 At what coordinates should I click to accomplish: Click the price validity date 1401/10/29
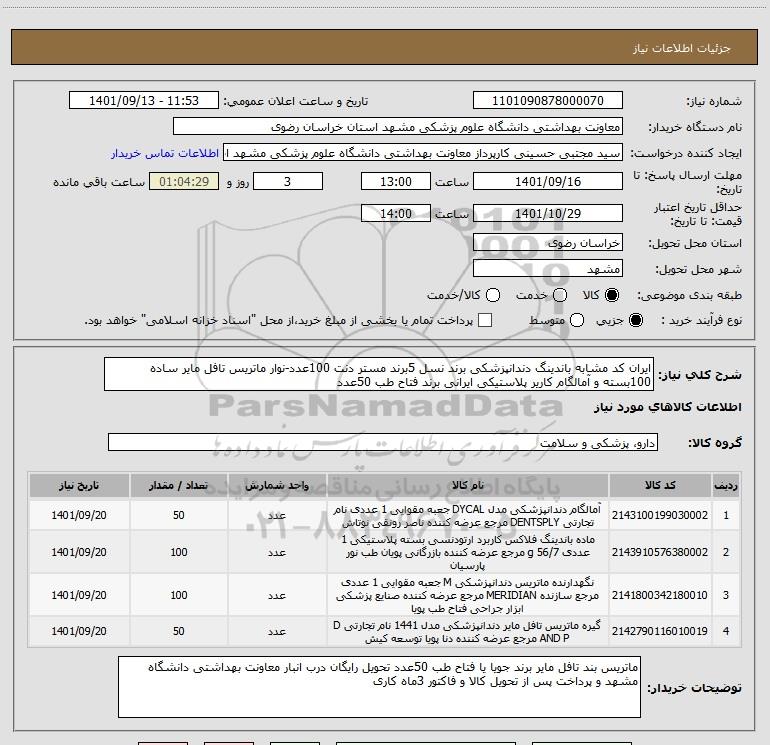coord(548,213)
